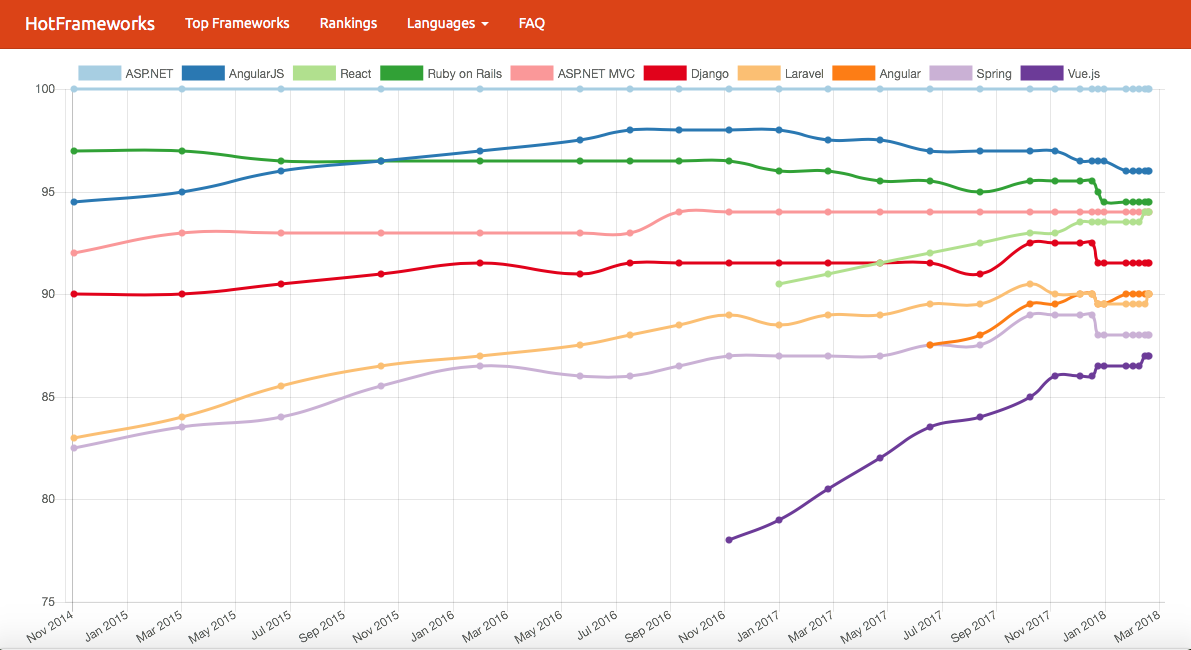Click the 95 y-axis label

coord(48,192)
